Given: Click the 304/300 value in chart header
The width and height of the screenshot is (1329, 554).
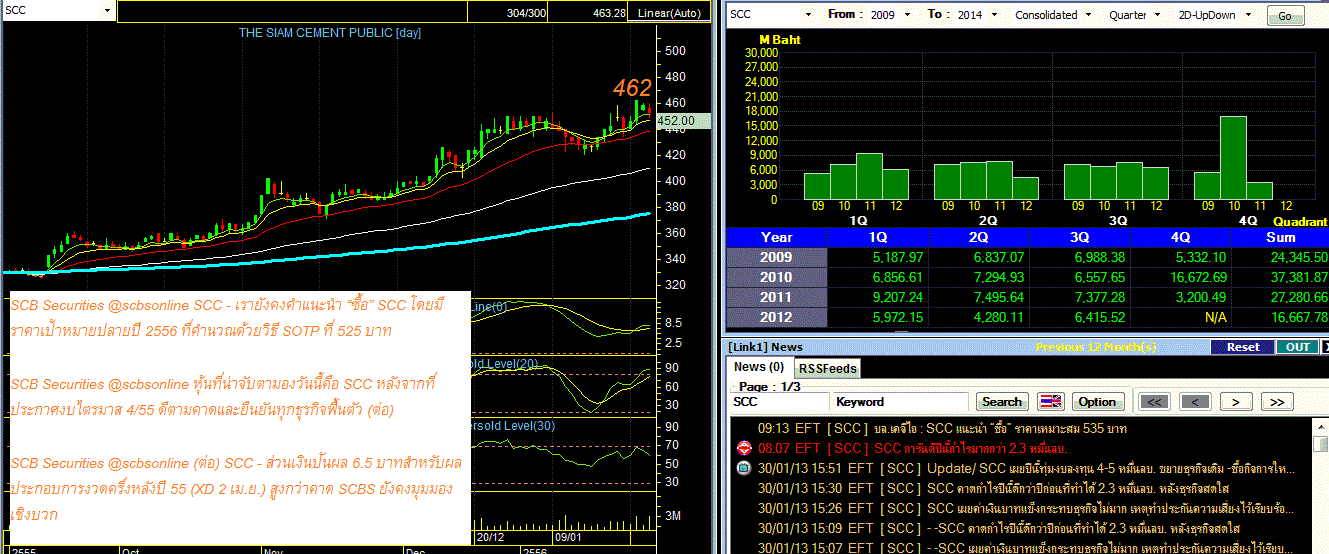Looking at the screenshot, I should point(527,13).
